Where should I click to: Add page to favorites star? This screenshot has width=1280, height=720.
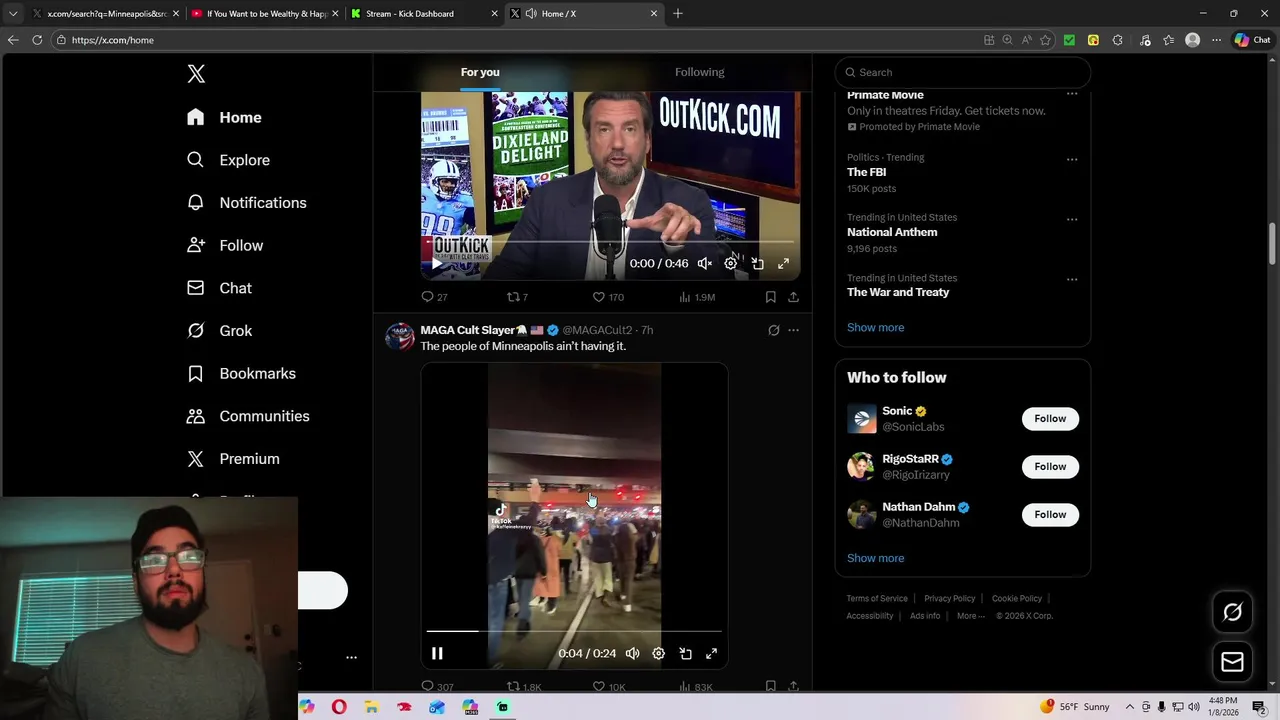[1045, 40]
